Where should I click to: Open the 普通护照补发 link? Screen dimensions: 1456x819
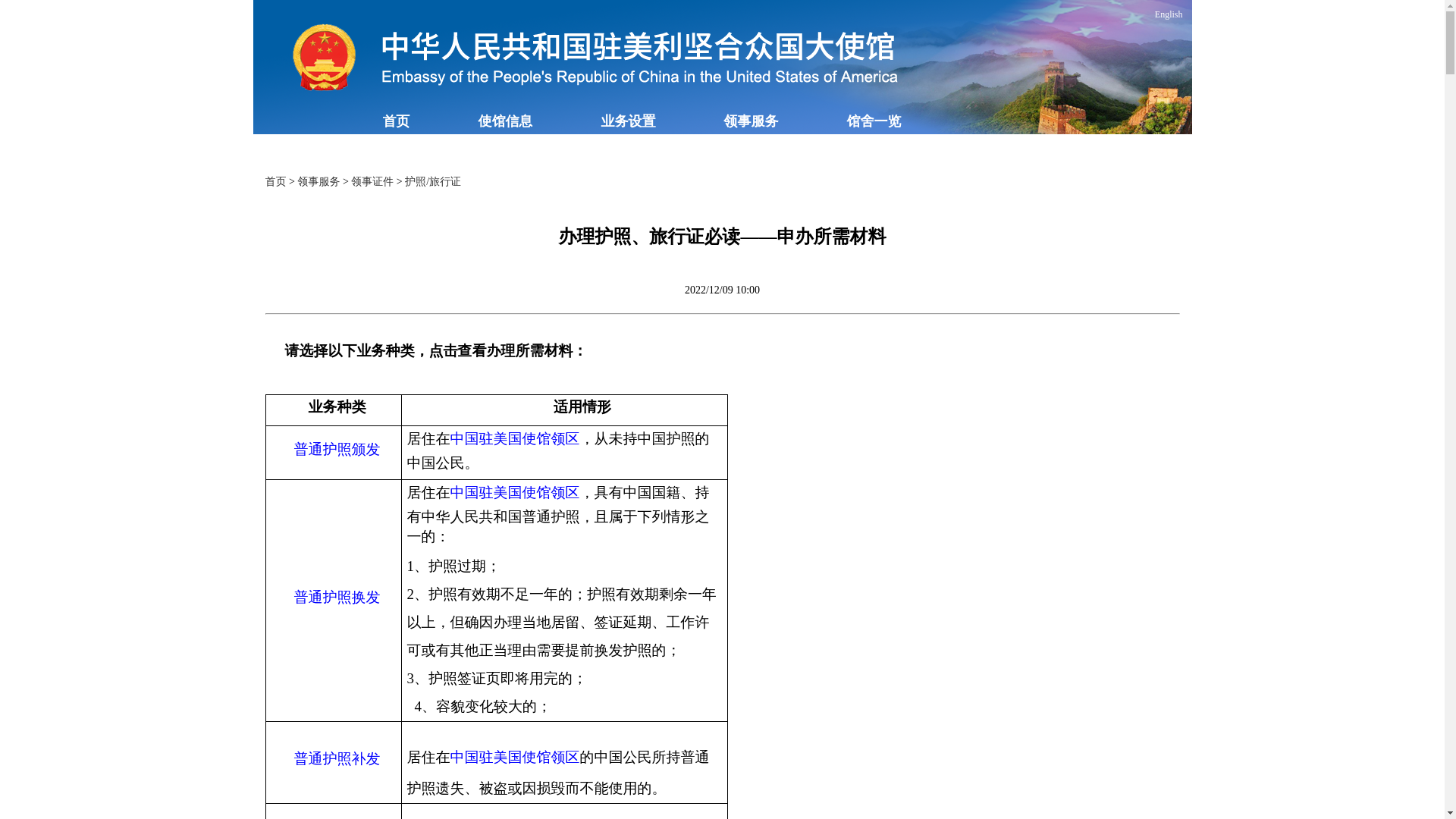[x=337, y=759]
